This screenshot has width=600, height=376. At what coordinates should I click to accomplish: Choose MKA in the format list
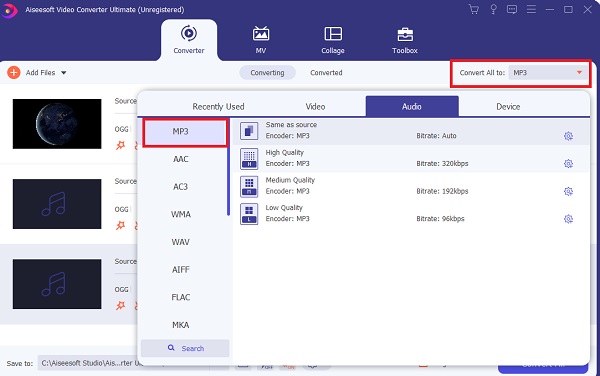point(181,325)
